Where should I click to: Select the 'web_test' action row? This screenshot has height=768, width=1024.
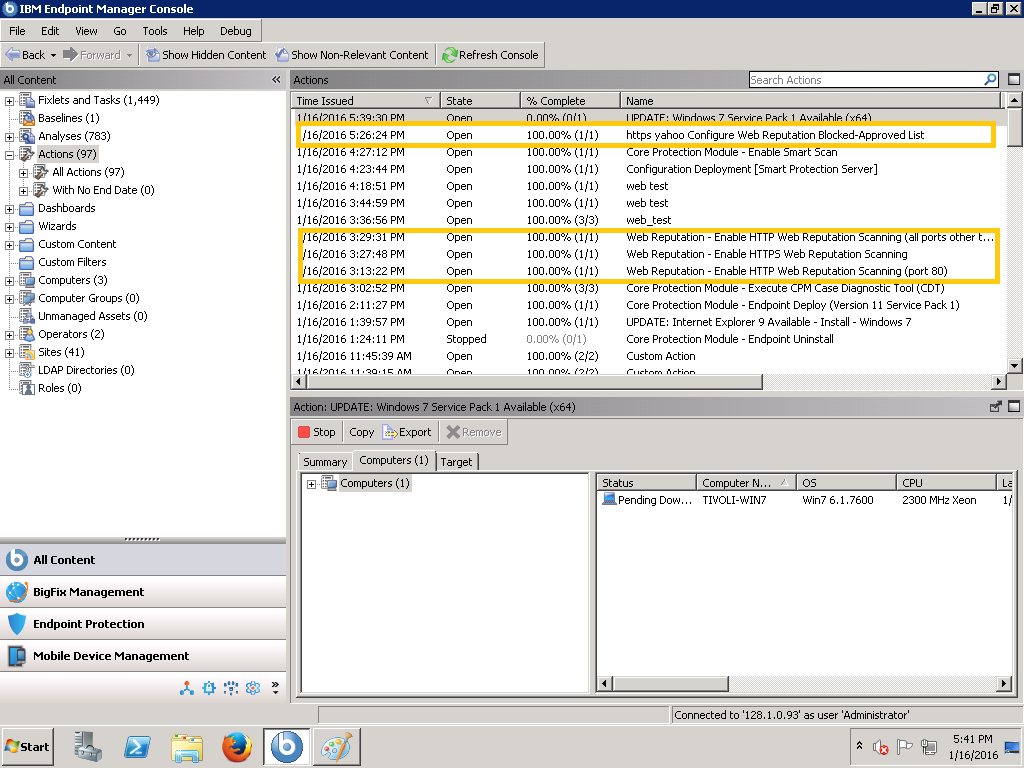tap(646, 220)
